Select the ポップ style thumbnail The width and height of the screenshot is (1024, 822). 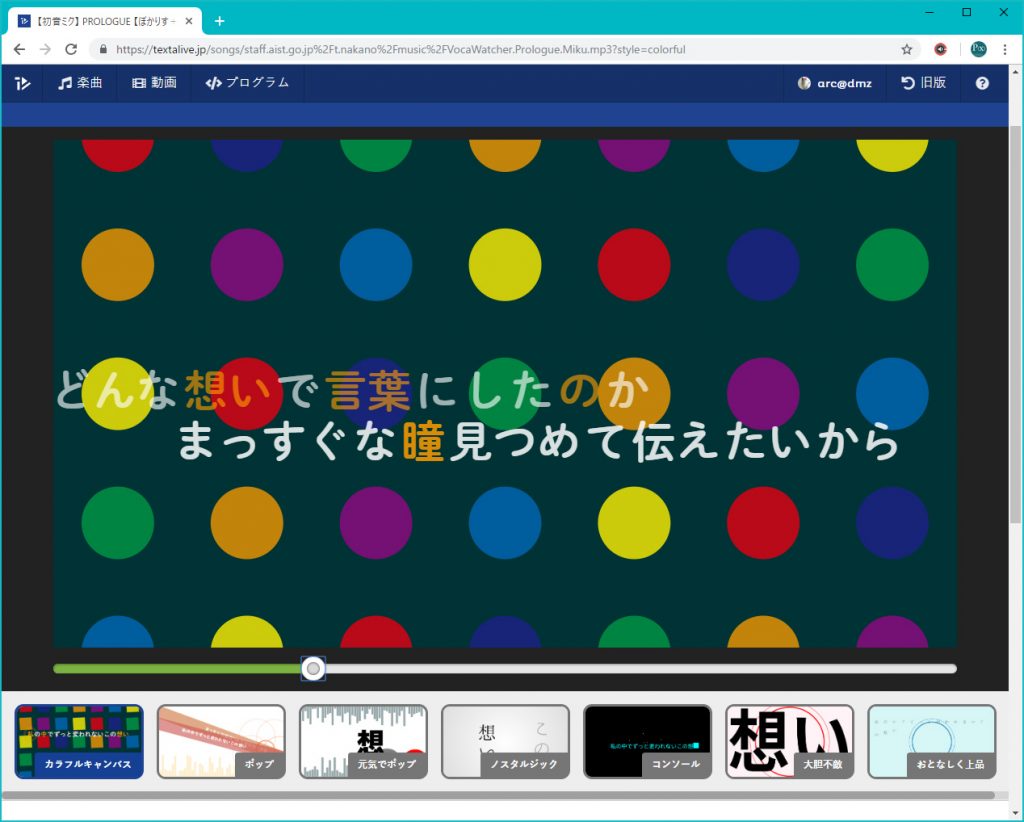[221, 741]
